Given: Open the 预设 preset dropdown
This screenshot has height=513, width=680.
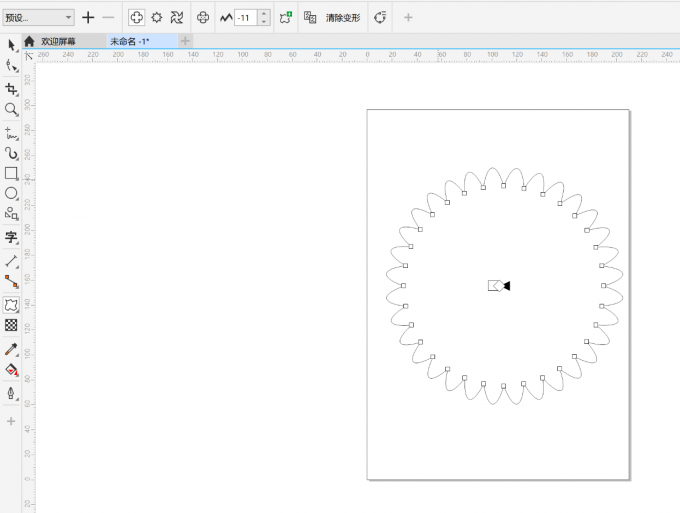Looking at the screenshot, I should click(38, 17).
